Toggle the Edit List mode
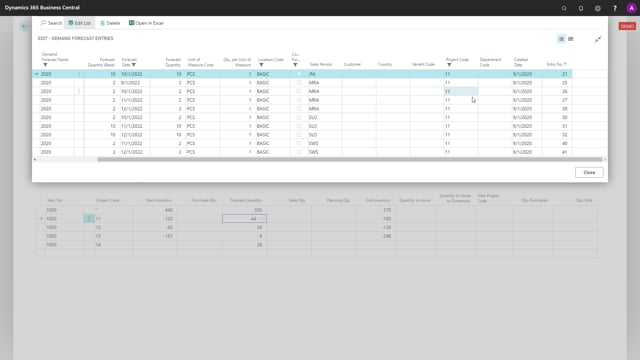 click(80, 23)
